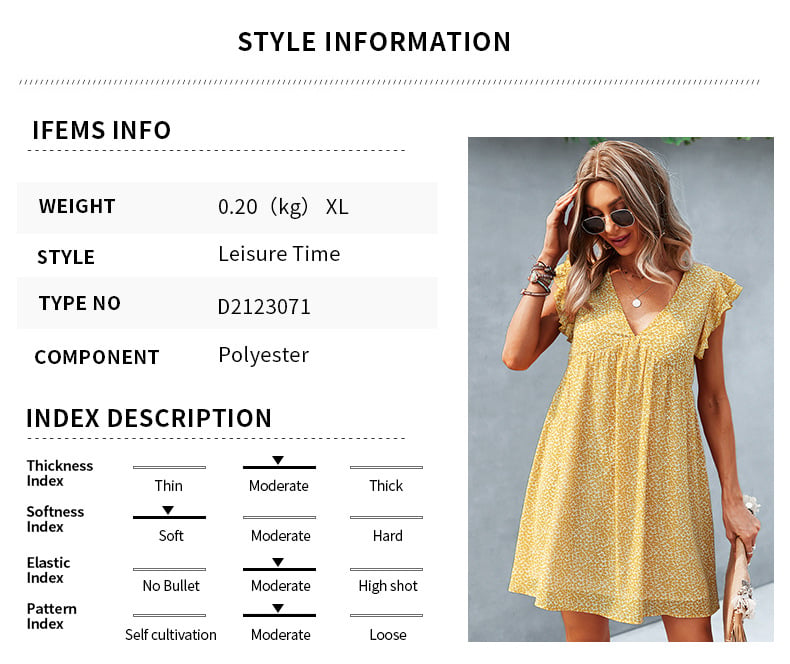This screenshot has height=664, width=790.
Task: Select the Moderate softness option
Action: point(281,536)
